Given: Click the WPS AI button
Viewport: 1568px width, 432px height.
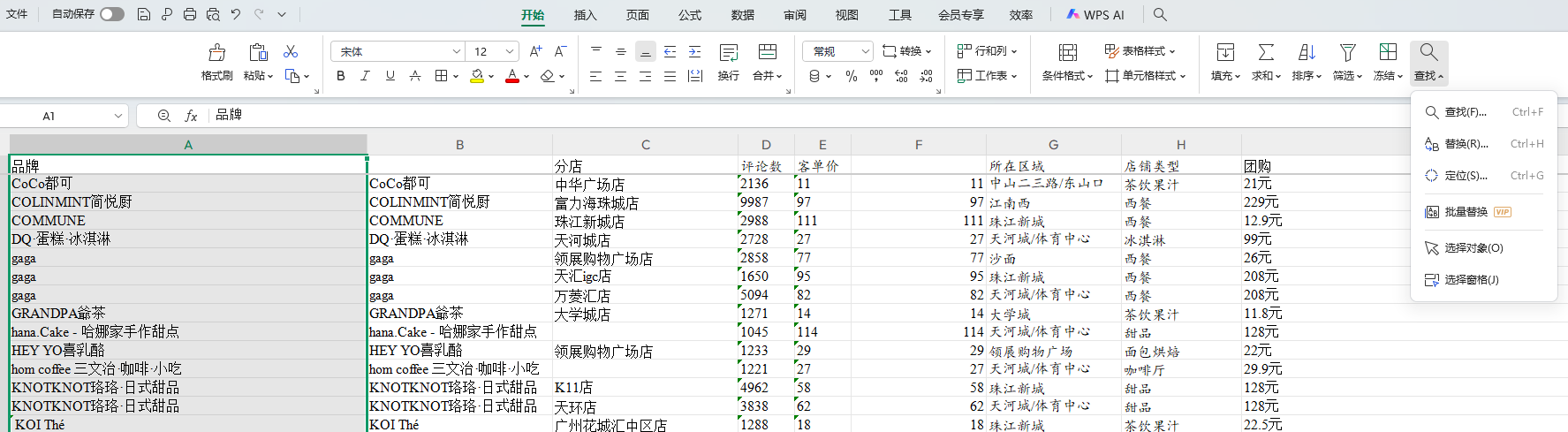Looking at the screenshot, I should (1095, 15).
